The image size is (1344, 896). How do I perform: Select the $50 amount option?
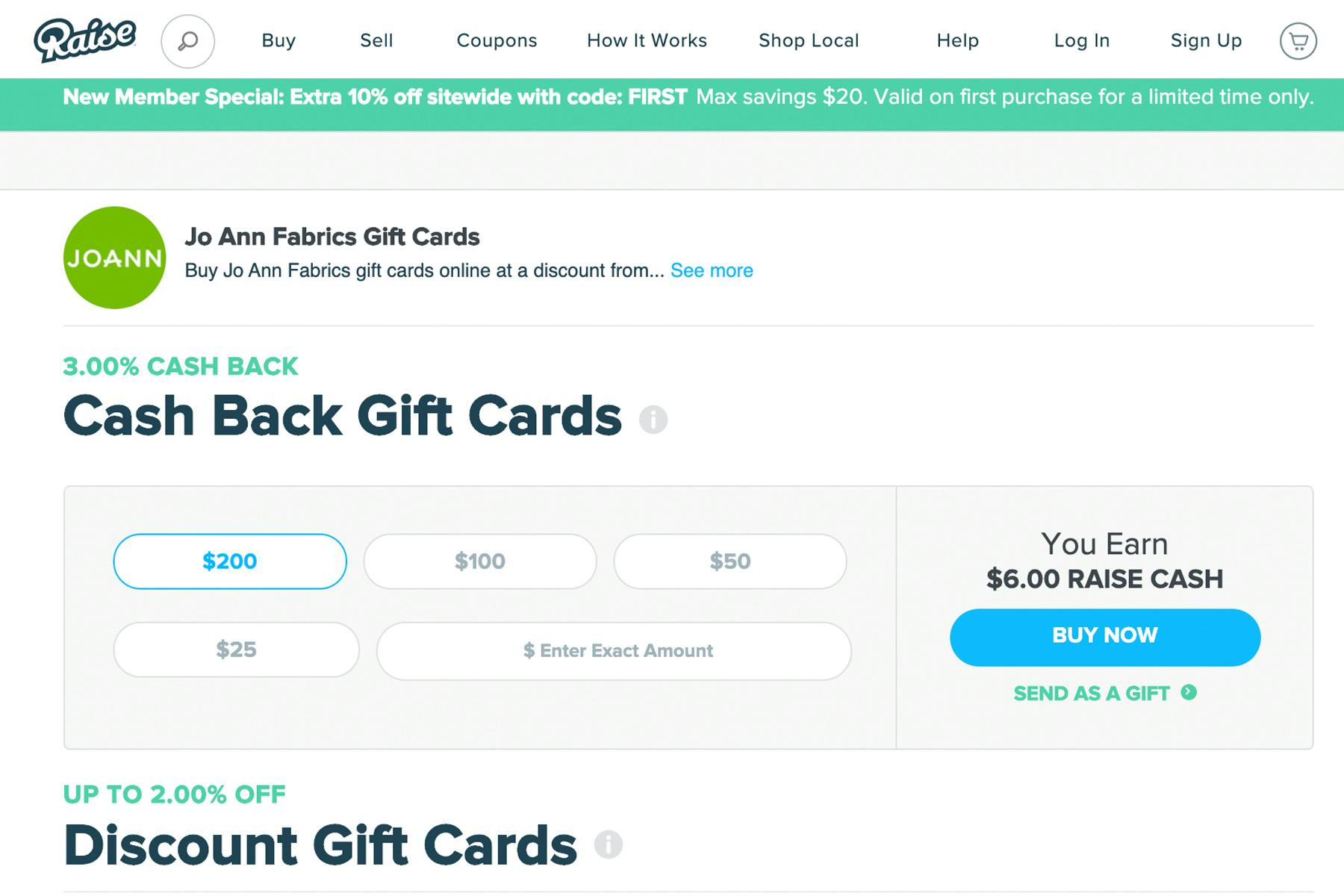(730, 561)
